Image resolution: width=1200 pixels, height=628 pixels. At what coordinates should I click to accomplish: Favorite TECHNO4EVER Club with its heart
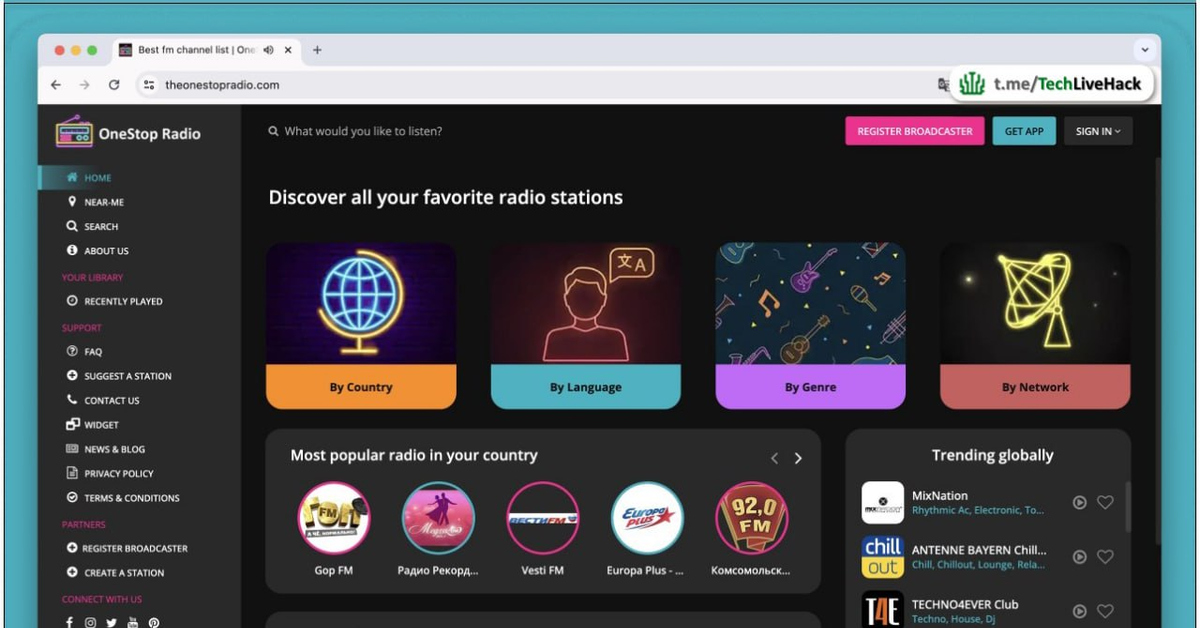coord(1105,611)
